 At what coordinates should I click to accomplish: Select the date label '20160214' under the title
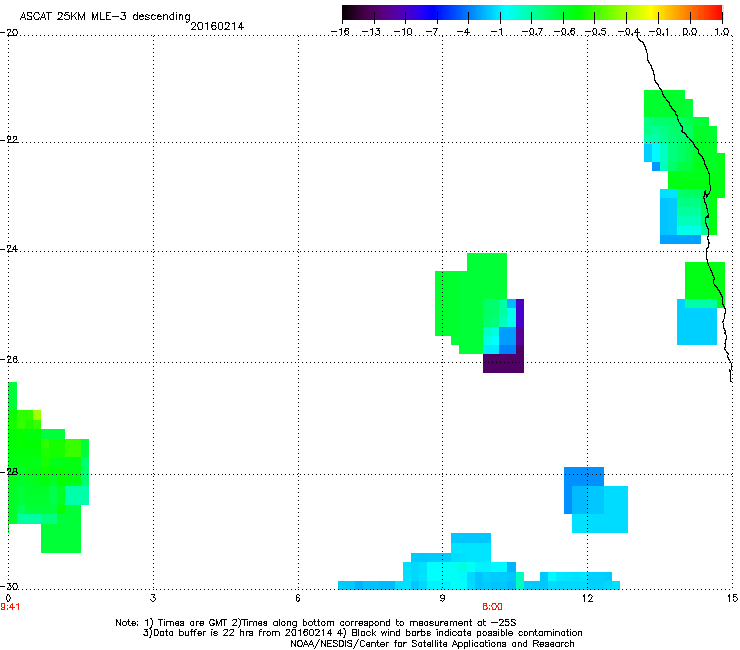click(x=217, y=26)
